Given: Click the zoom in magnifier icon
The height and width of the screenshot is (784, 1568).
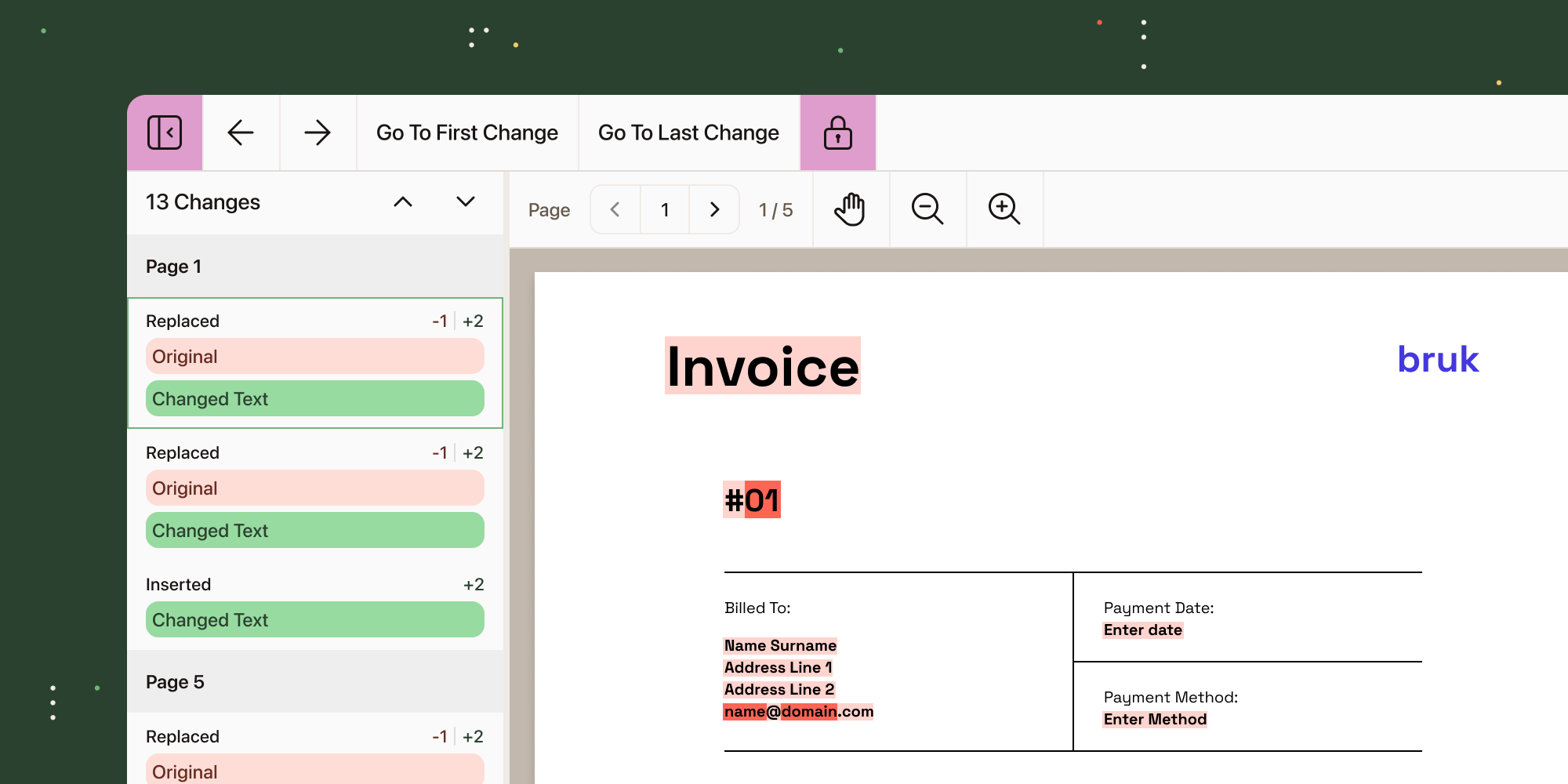Looking at the screenshot, I should tap(1004, 209).
